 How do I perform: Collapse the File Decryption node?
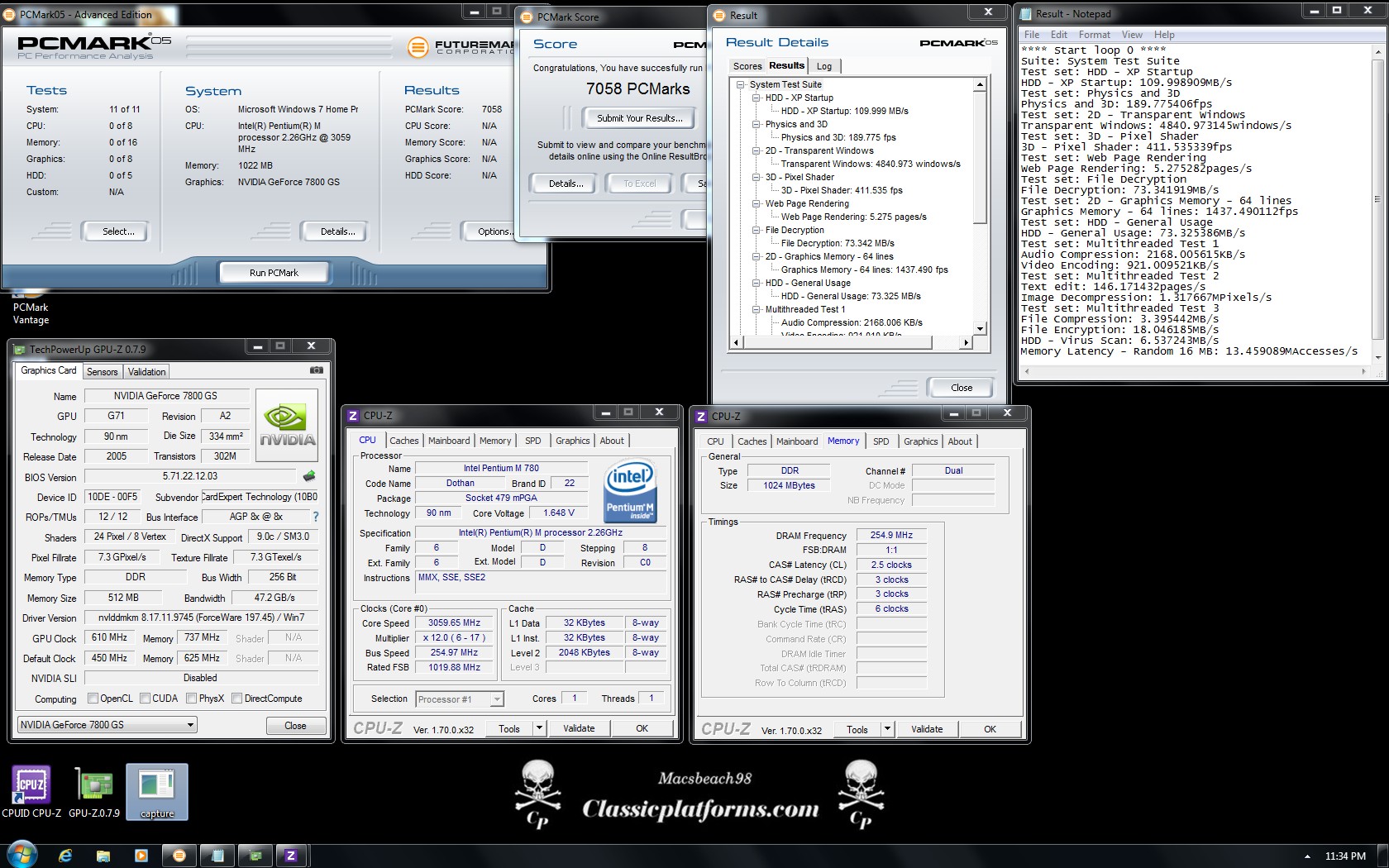(x=756, y=230)
